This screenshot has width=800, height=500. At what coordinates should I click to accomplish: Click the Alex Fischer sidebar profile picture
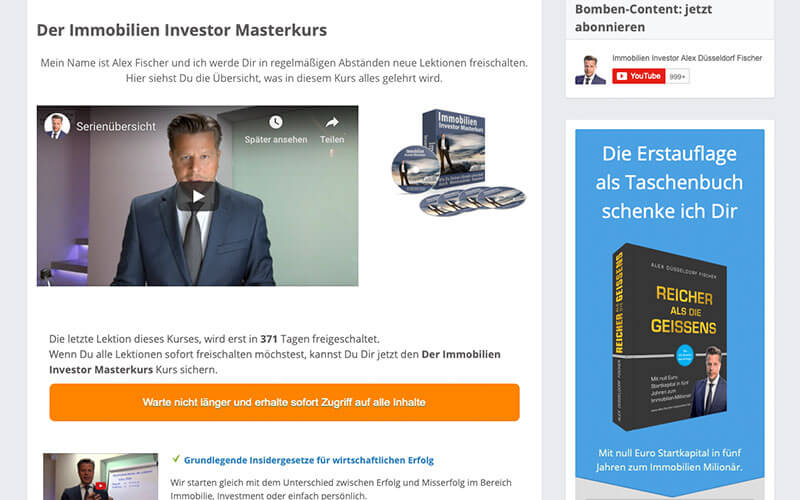click(x=590, y=69)
